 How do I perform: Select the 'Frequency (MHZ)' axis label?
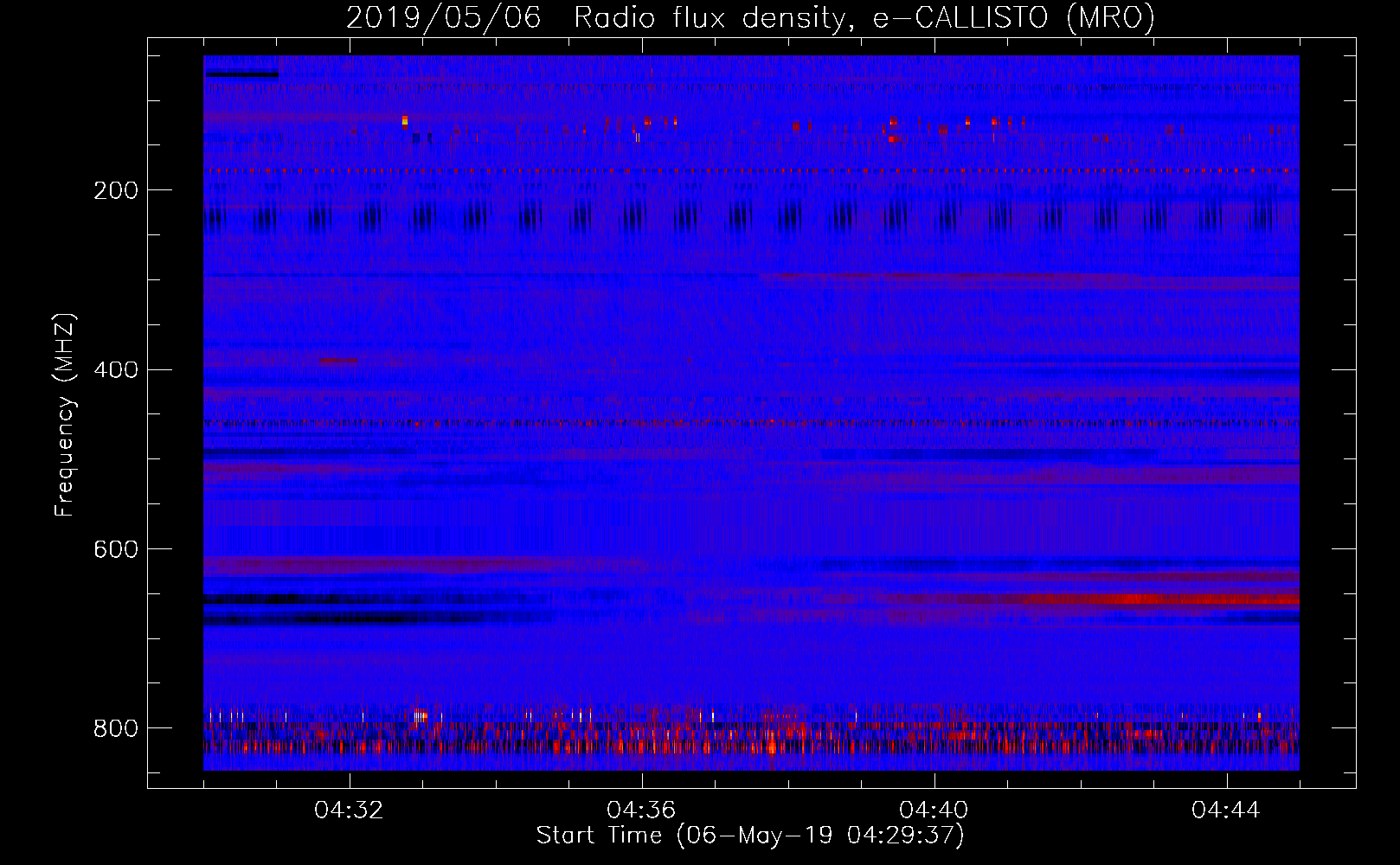(x=65, y=414)
